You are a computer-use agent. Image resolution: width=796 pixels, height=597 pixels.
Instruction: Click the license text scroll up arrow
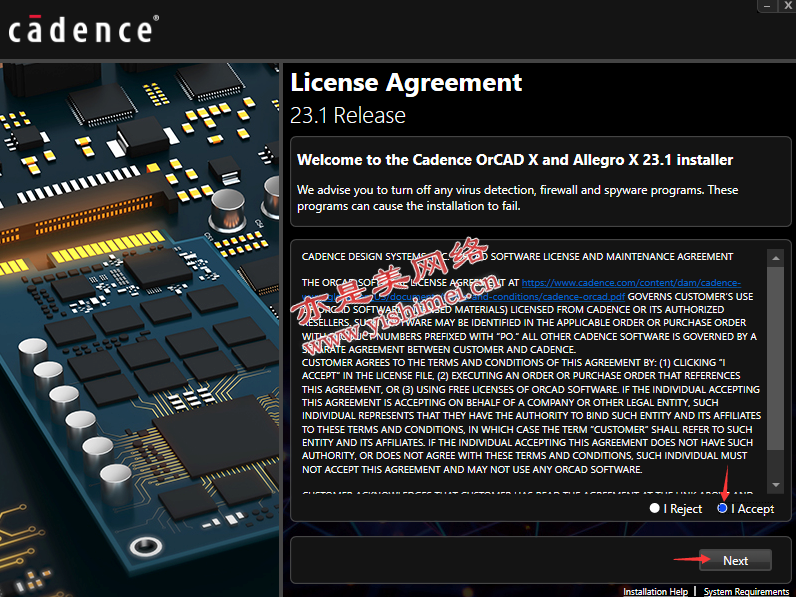click(775, 258)
